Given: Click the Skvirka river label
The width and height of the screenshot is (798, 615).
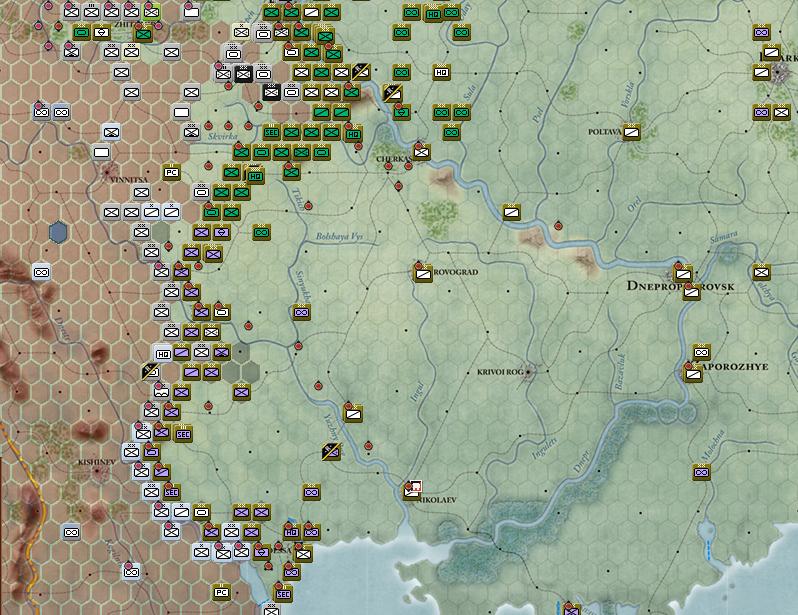Looking at the screenshot, I should (222, 136).
